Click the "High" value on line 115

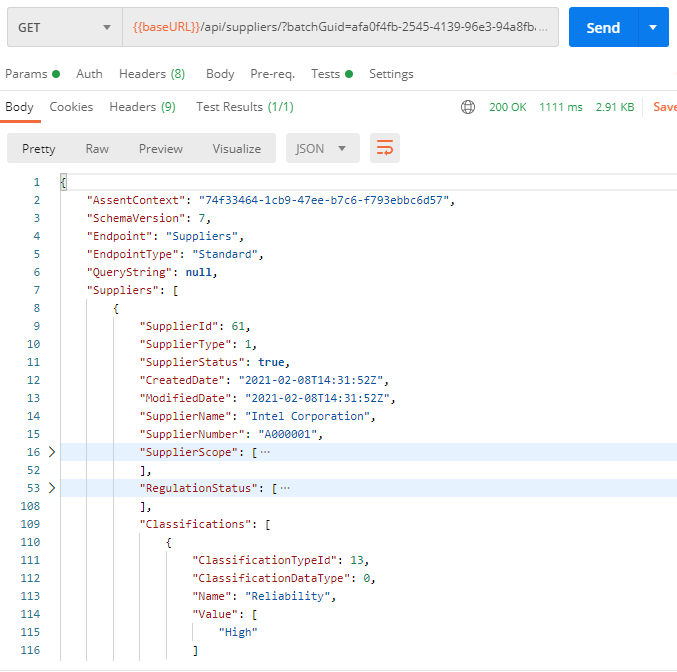point(238,632)
